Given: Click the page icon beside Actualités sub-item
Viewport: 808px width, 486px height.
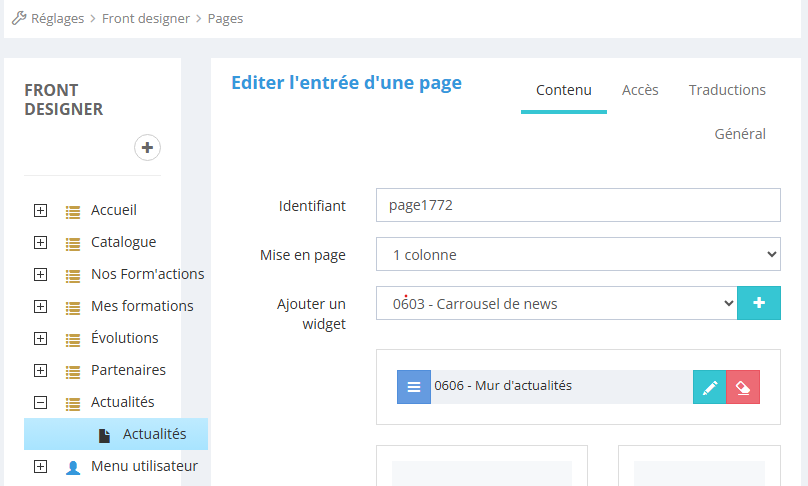Looking at the screenshot, I should [x=104, y=435].
